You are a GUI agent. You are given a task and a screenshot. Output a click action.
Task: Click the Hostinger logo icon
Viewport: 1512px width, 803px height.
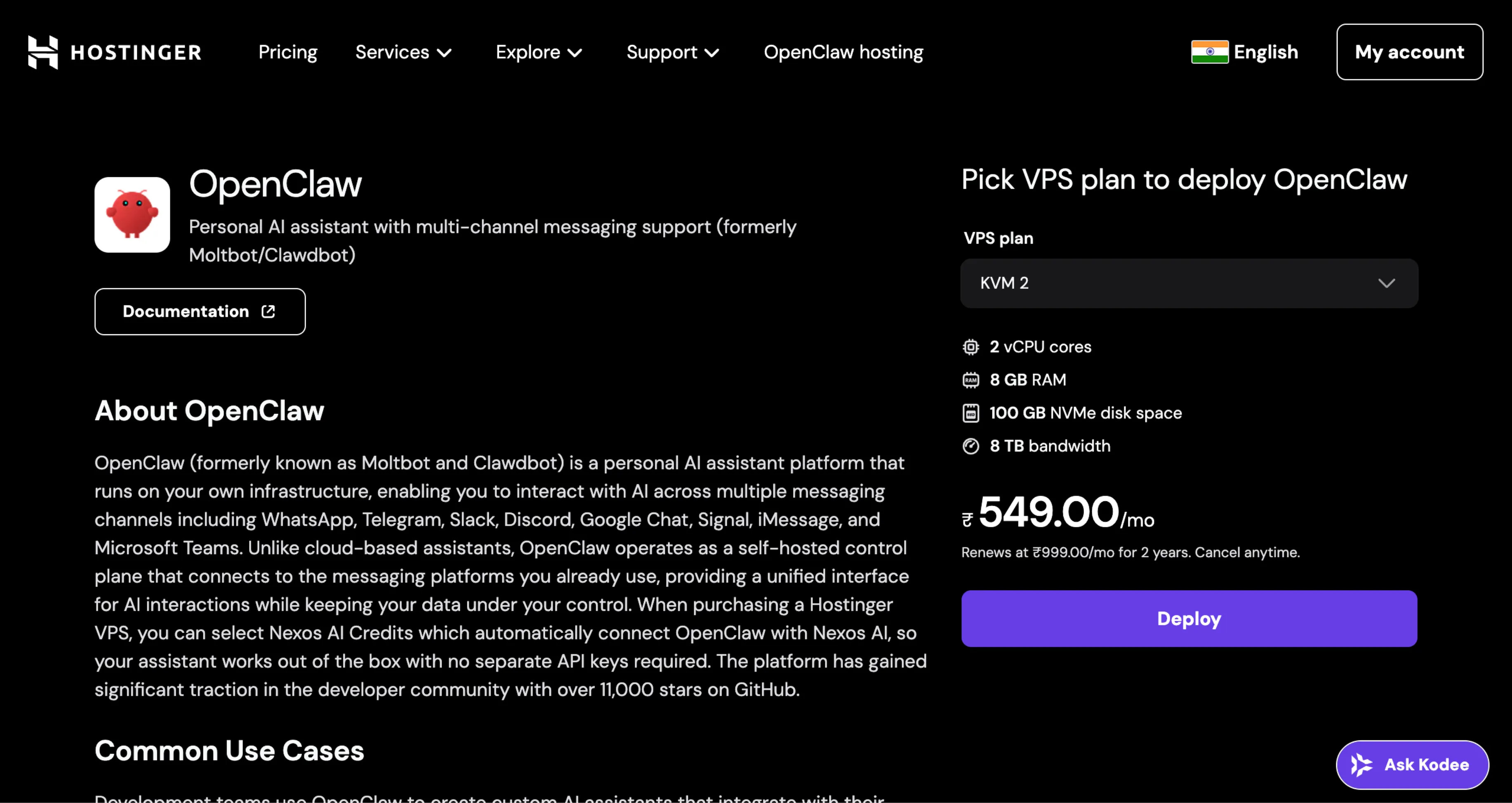coord(43,52)
